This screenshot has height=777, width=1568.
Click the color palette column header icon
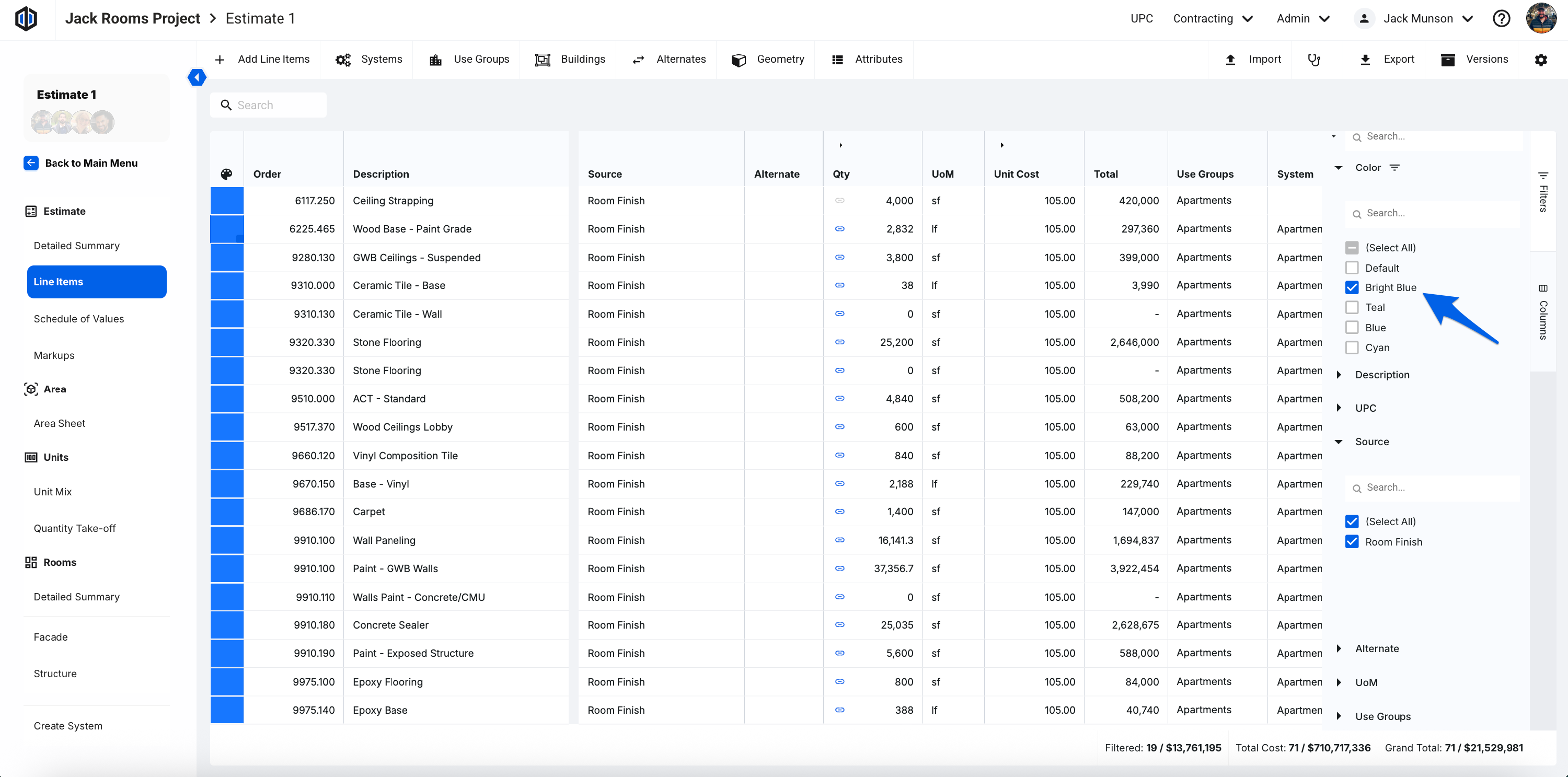(226, 174)
